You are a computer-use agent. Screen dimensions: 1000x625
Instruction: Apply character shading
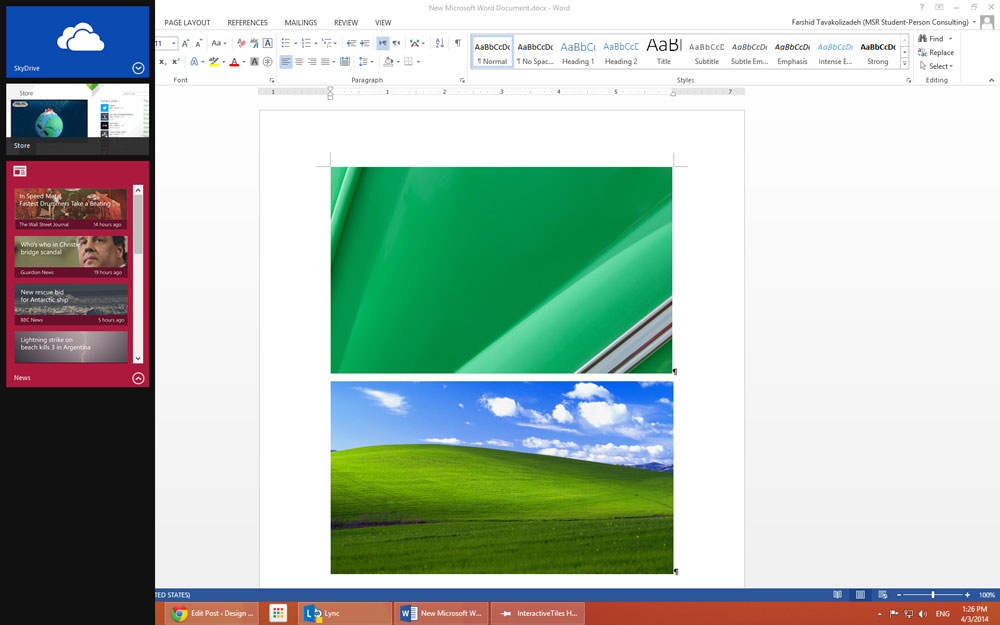coord(254,62)
